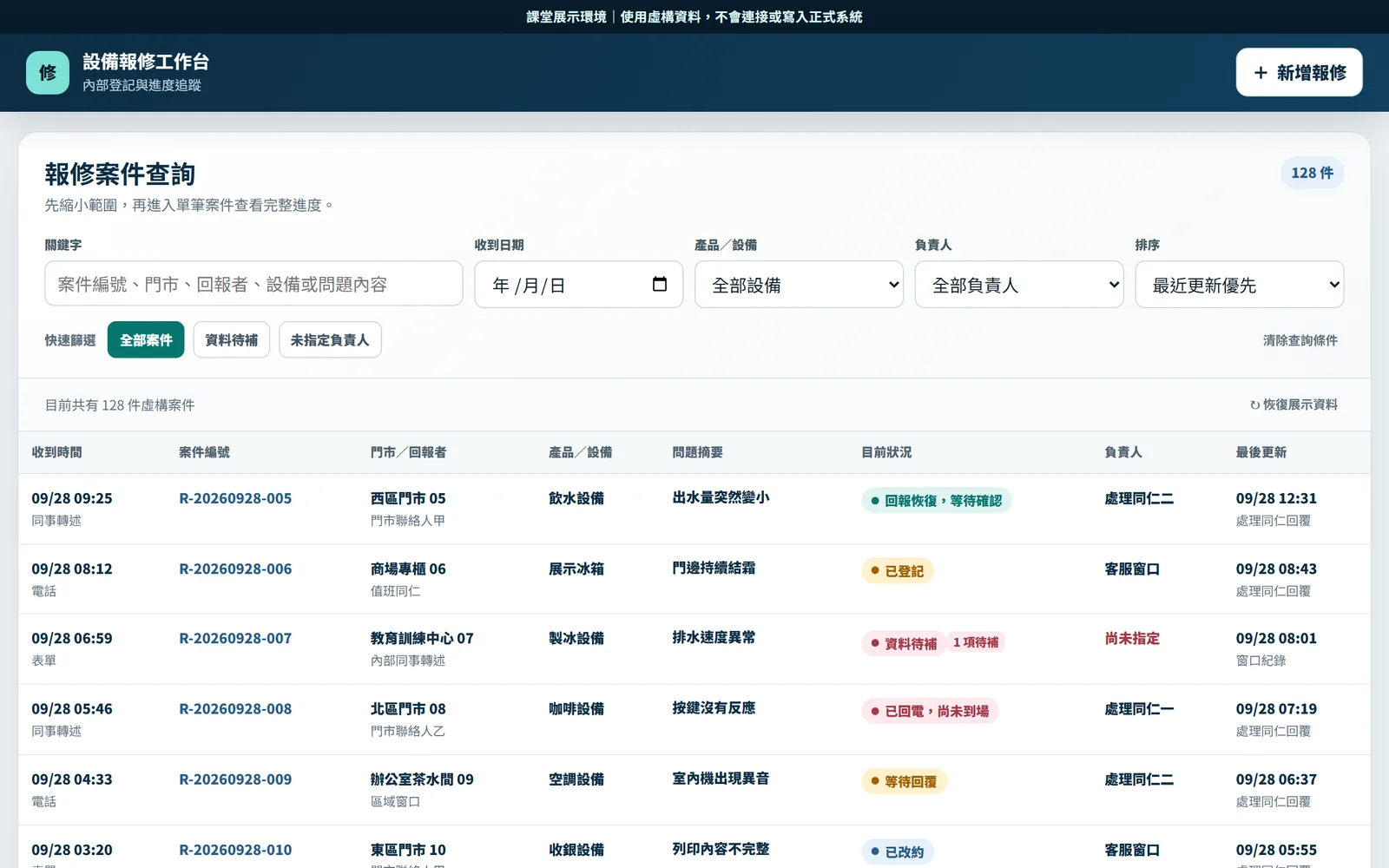The width and height of the screenshot is (1389, 868).
Task: Open case R-20260928-007
Action: (235, 638)
